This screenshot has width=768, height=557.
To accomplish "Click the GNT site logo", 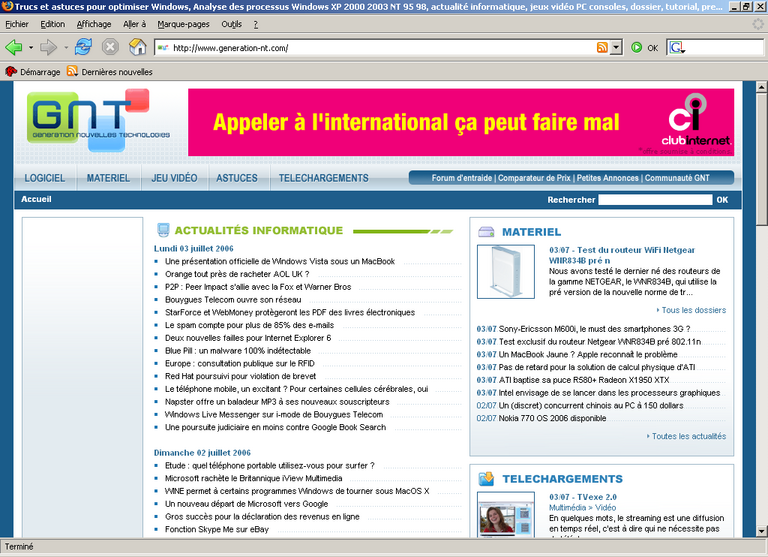I will 98,120.
